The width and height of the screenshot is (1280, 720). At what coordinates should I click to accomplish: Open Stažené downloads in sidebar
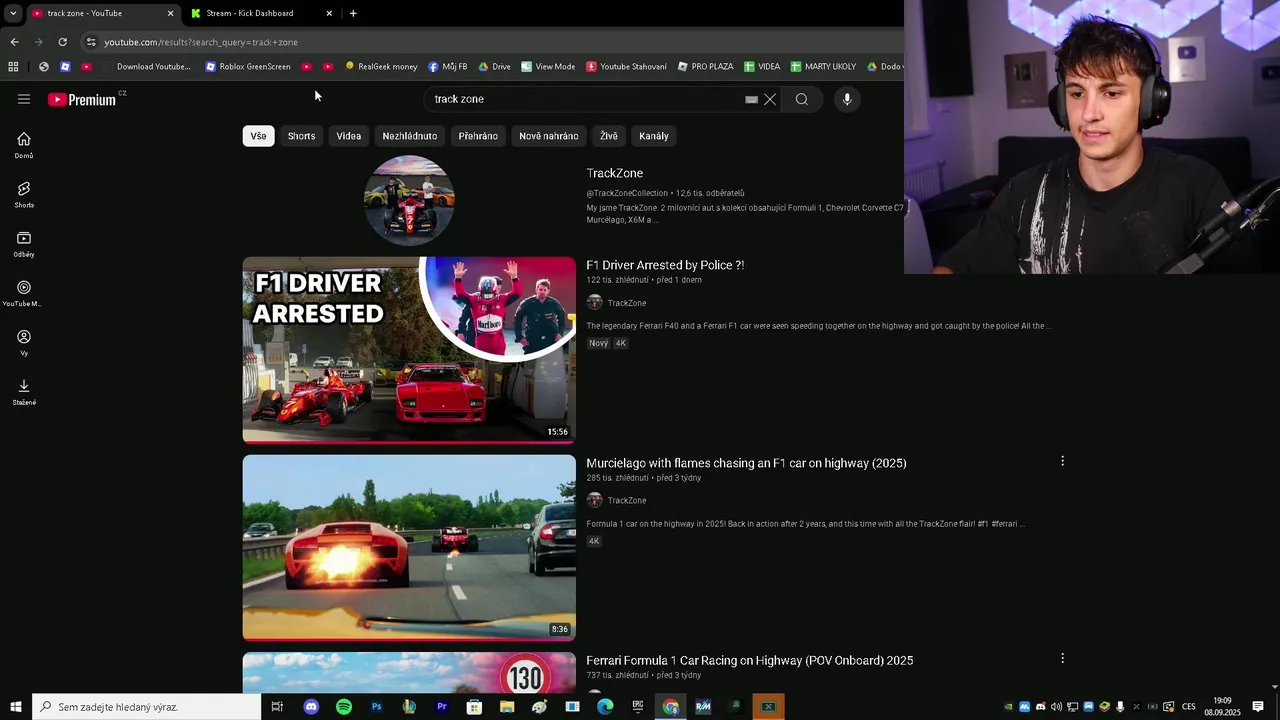pyautogui.click(x=24, y=392)
